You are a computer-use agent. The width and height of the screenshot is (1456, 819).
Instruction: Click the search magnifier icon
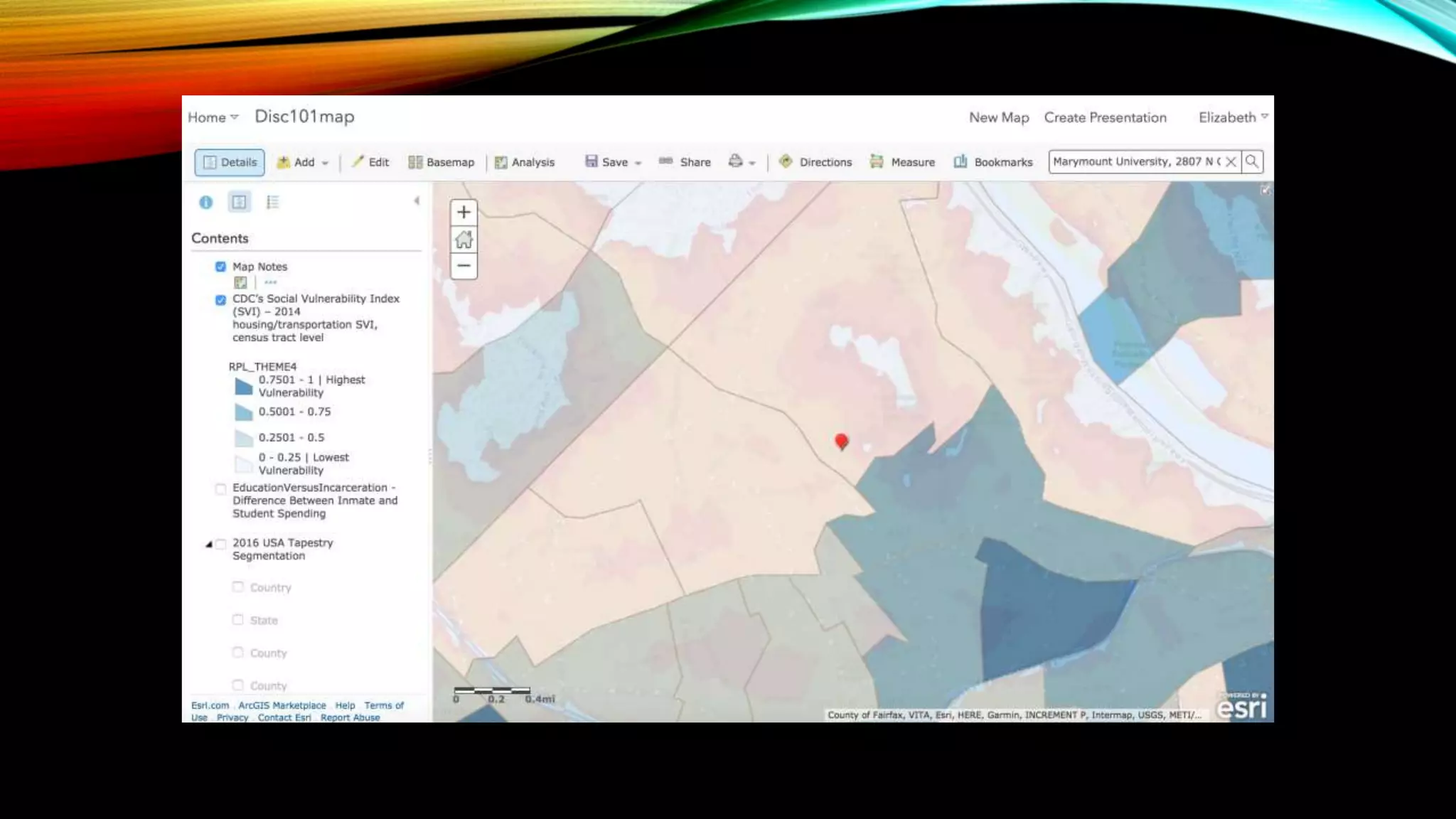[1252, 161]
